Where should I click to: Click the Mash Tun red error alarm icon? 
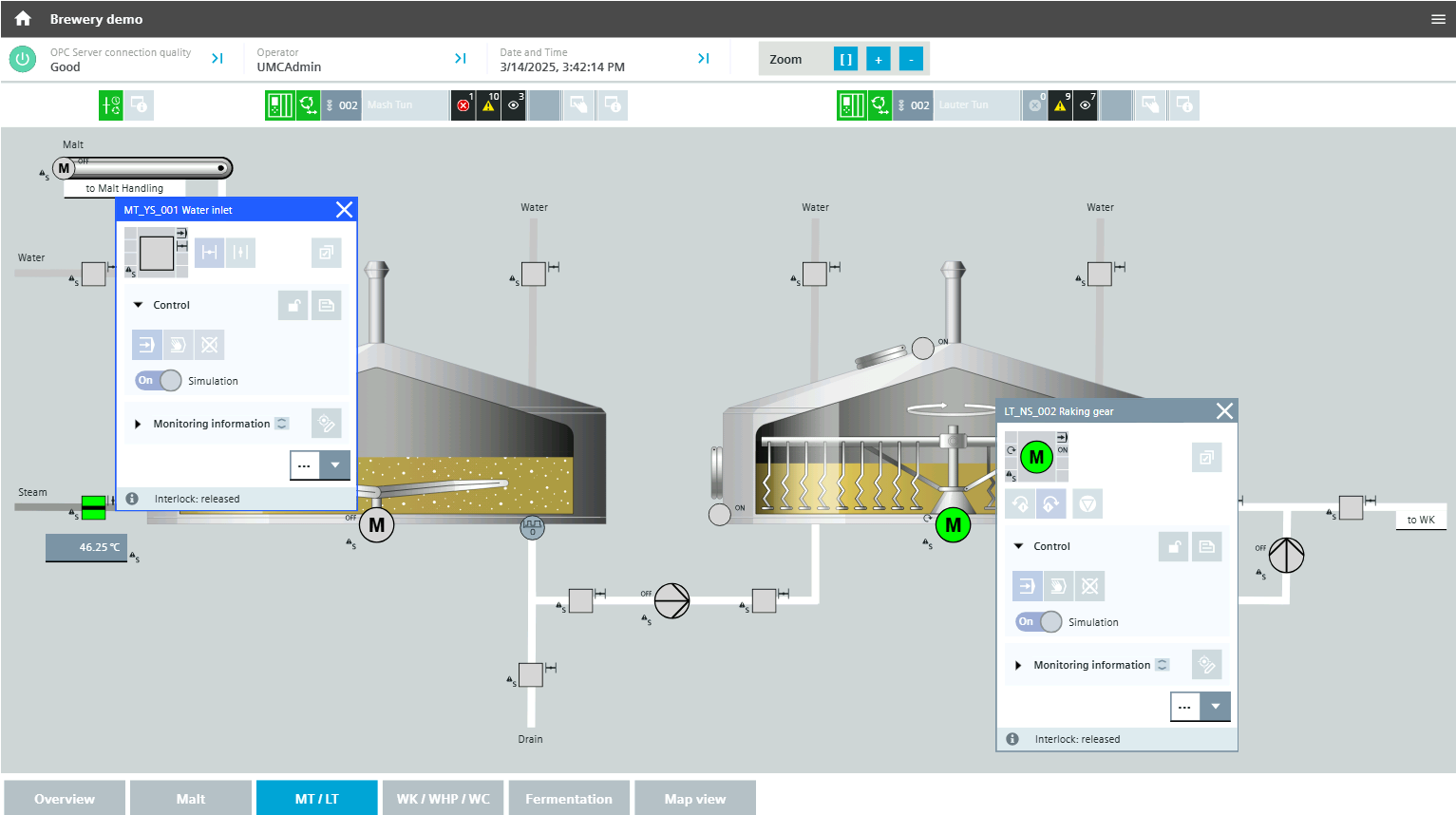tap(463, 105)
